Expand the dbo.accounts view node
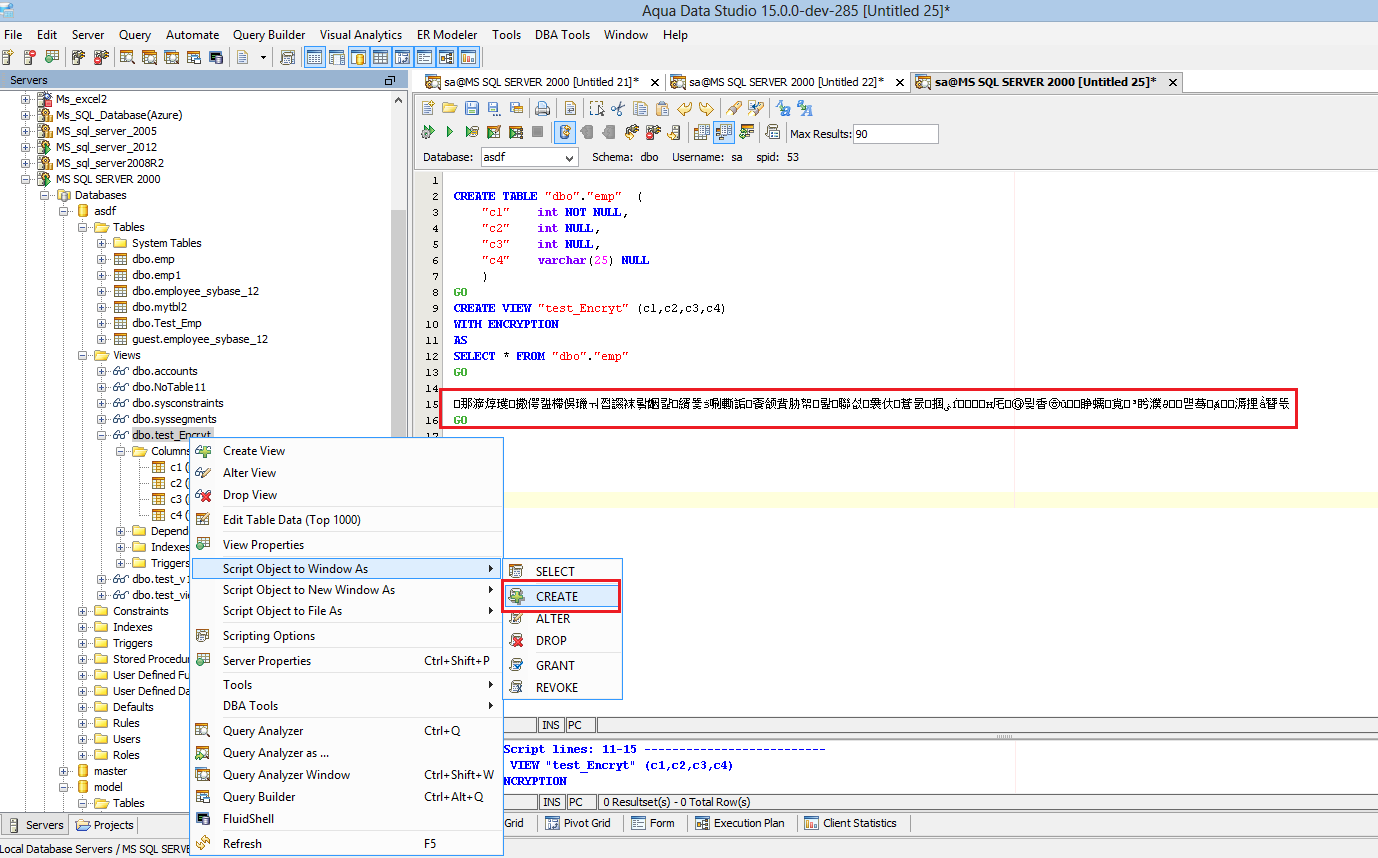Screen dimensions: 1378x858 click(x=102, y=371)
